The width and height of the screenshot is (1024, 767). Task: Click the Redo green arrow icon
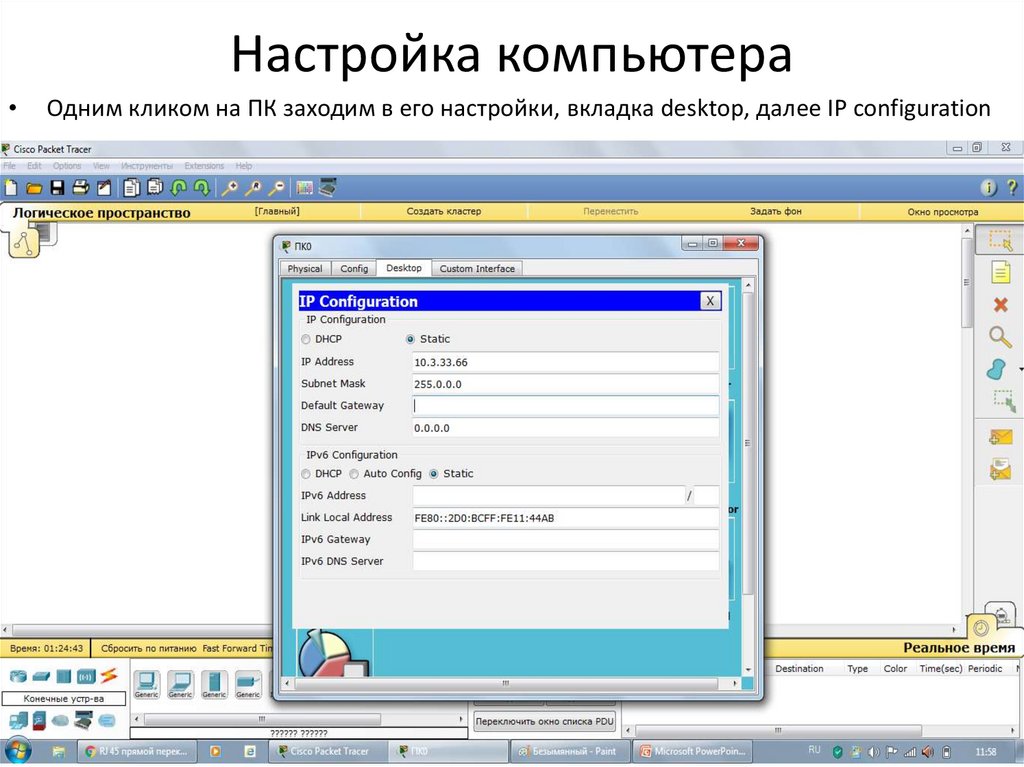202,188
